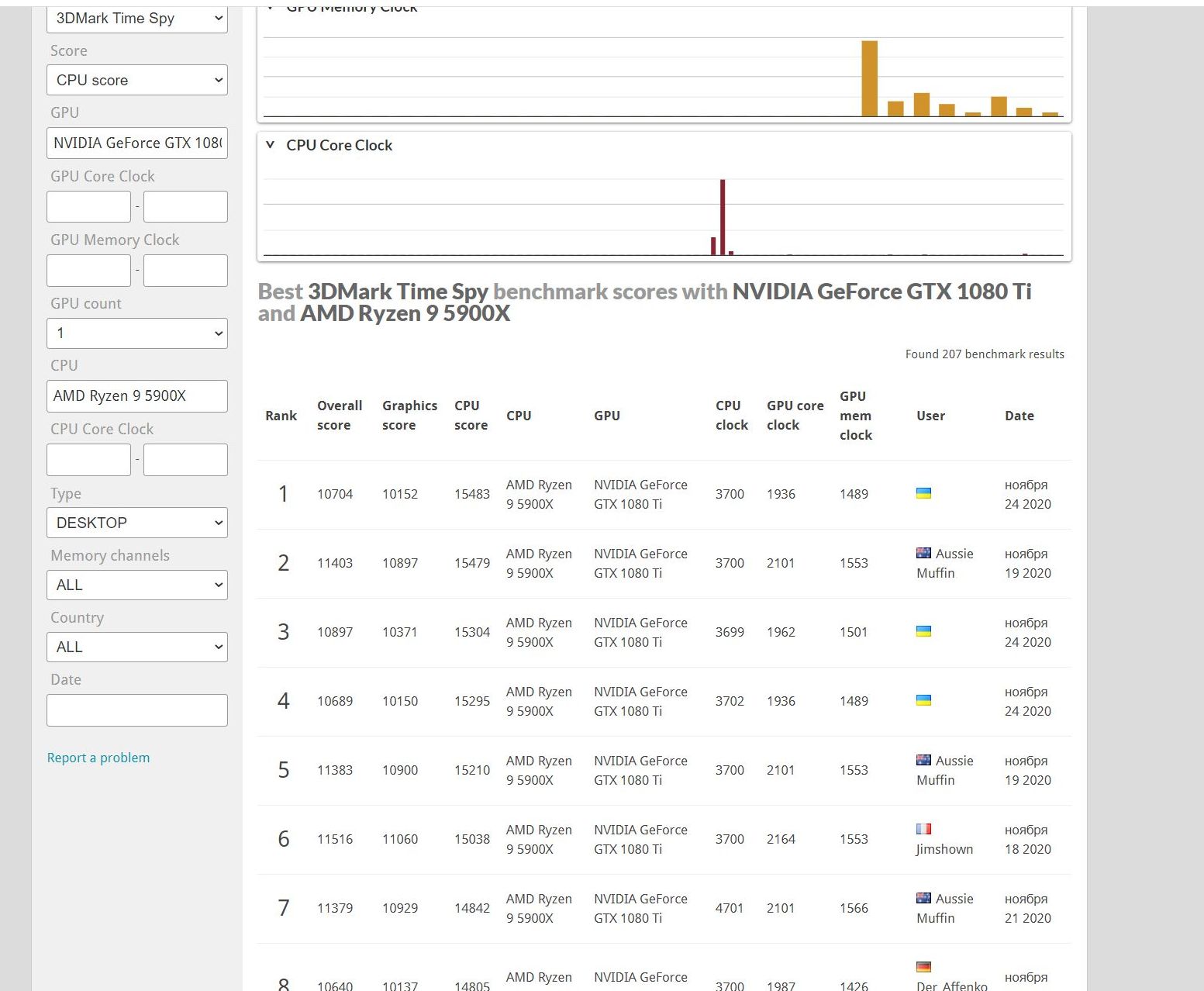Image resolution: width=1204 pixels, height=991 pixels.
Task: Open the Country filter dropdown
Action: 137,647
